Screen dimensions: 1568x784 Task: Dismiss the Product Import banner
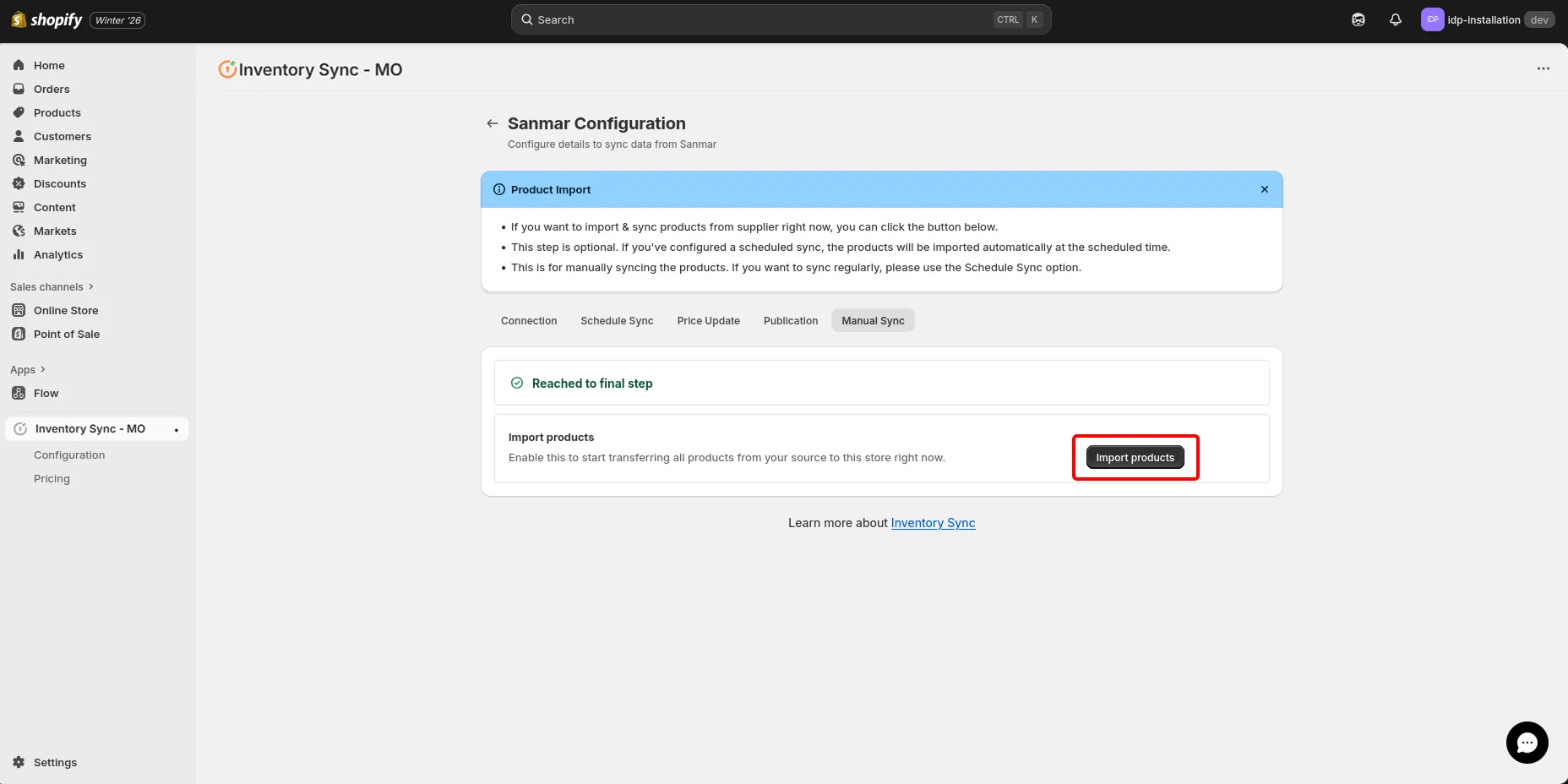(x=1265, y=189)
